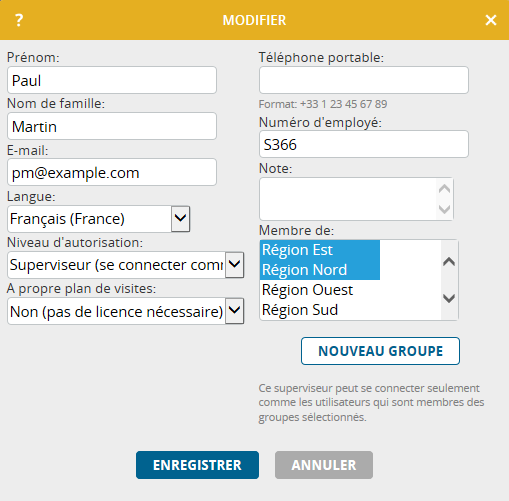Focus the Prénom field containing Paul
The height and width of the screenshot is (501, 509).
tap(112, 80)
